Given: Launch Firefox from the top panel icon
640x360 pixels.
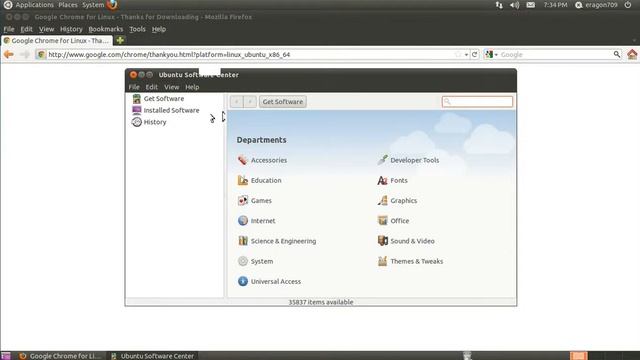Looking at the screenshot, I should 112,5.
